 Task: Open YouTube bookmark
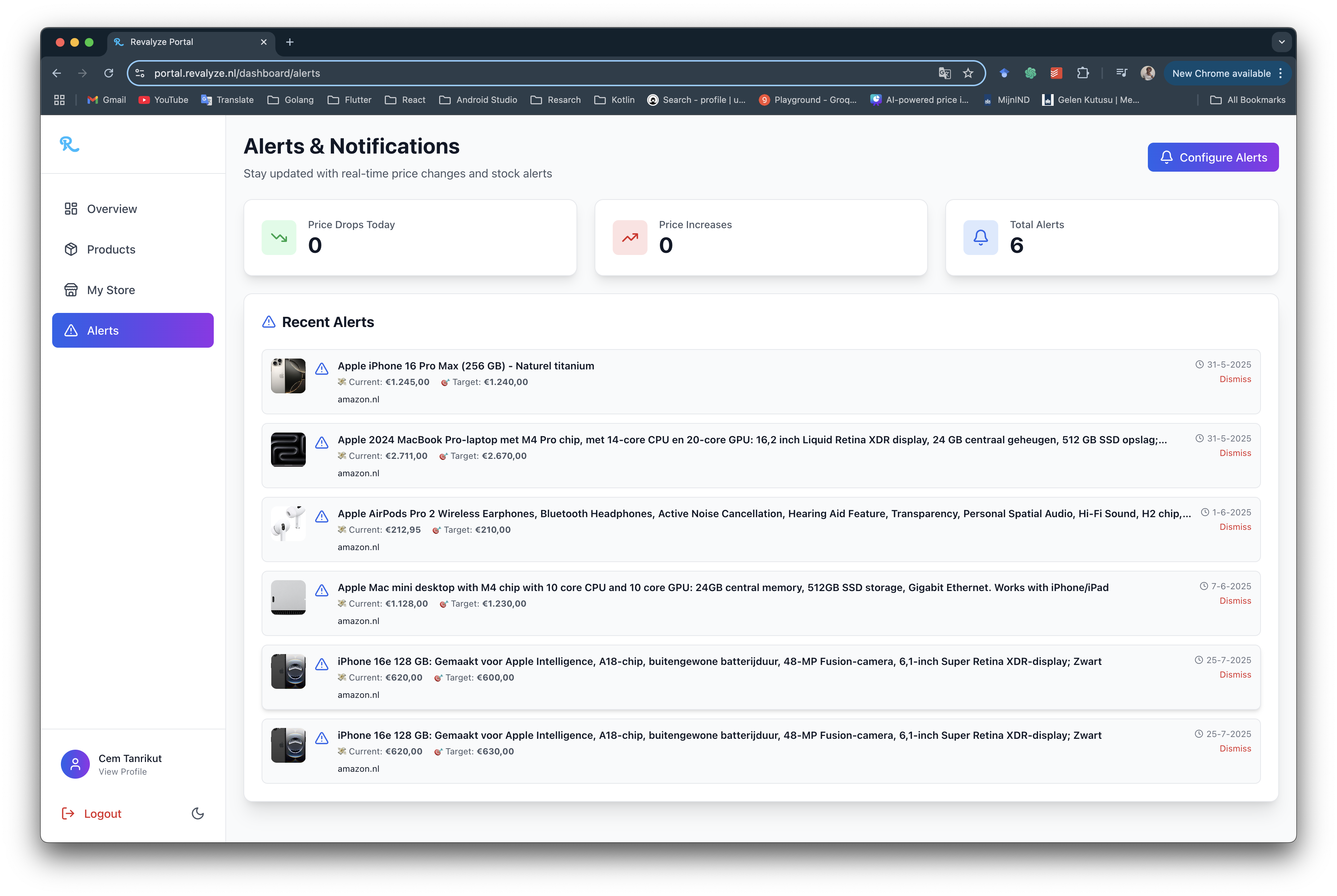[x=163, y=100]
